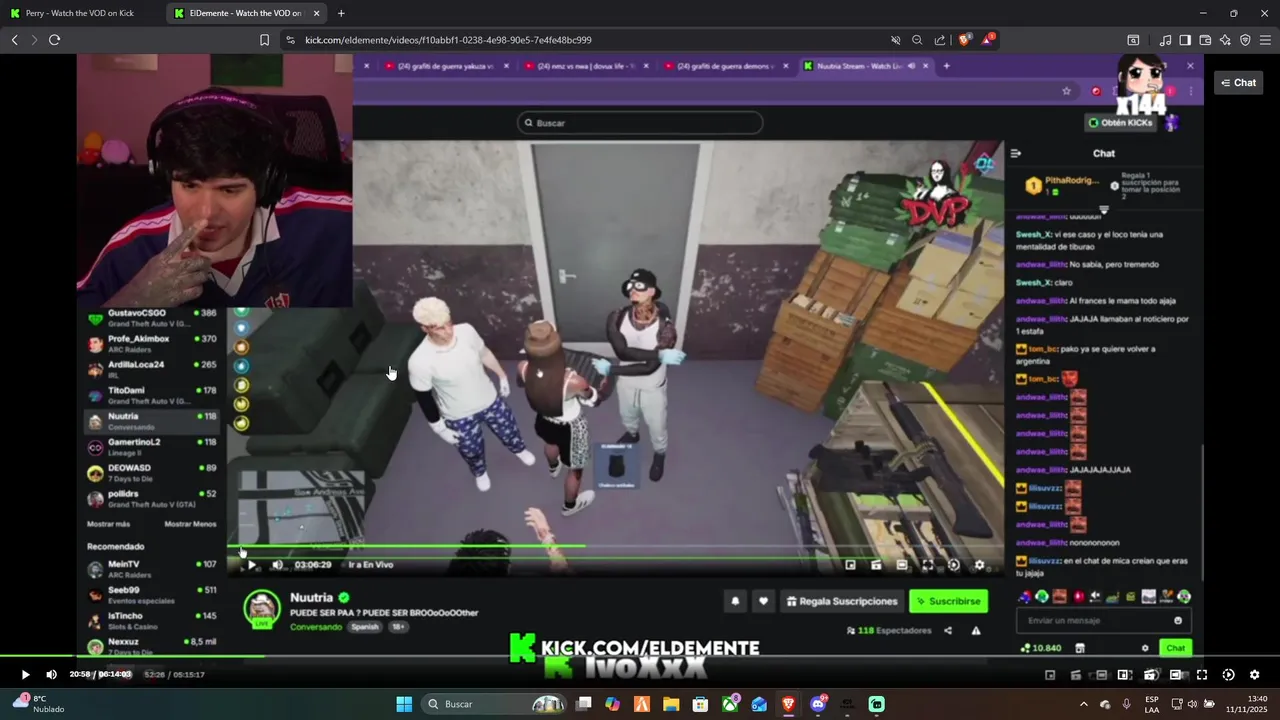Screen dimensions: 1280x720
Task: Follow Nuutria with the heart icon
Action: pyautogui.click(x=763, y=601)
